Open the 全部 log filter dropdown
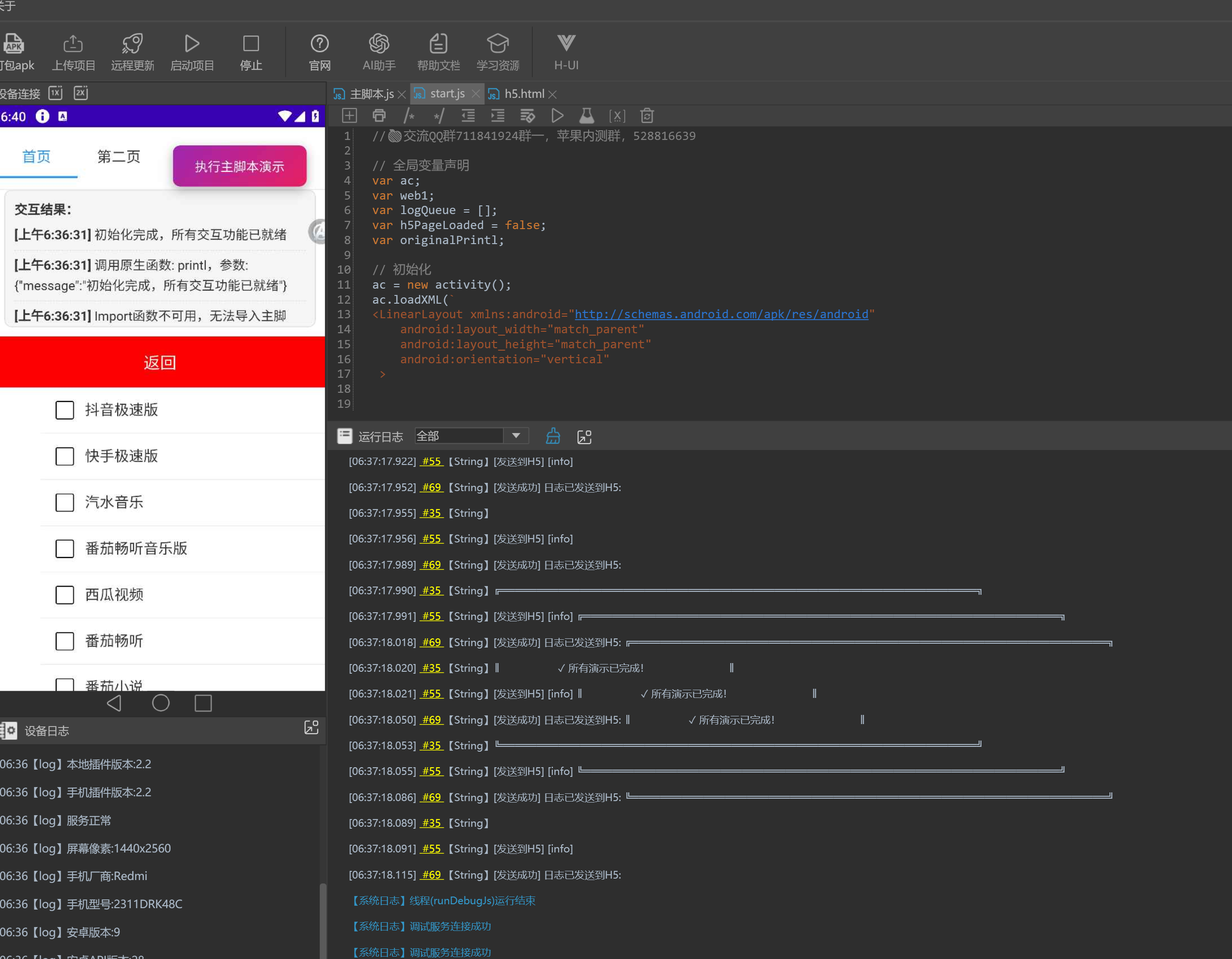 [x=515, y=436]
